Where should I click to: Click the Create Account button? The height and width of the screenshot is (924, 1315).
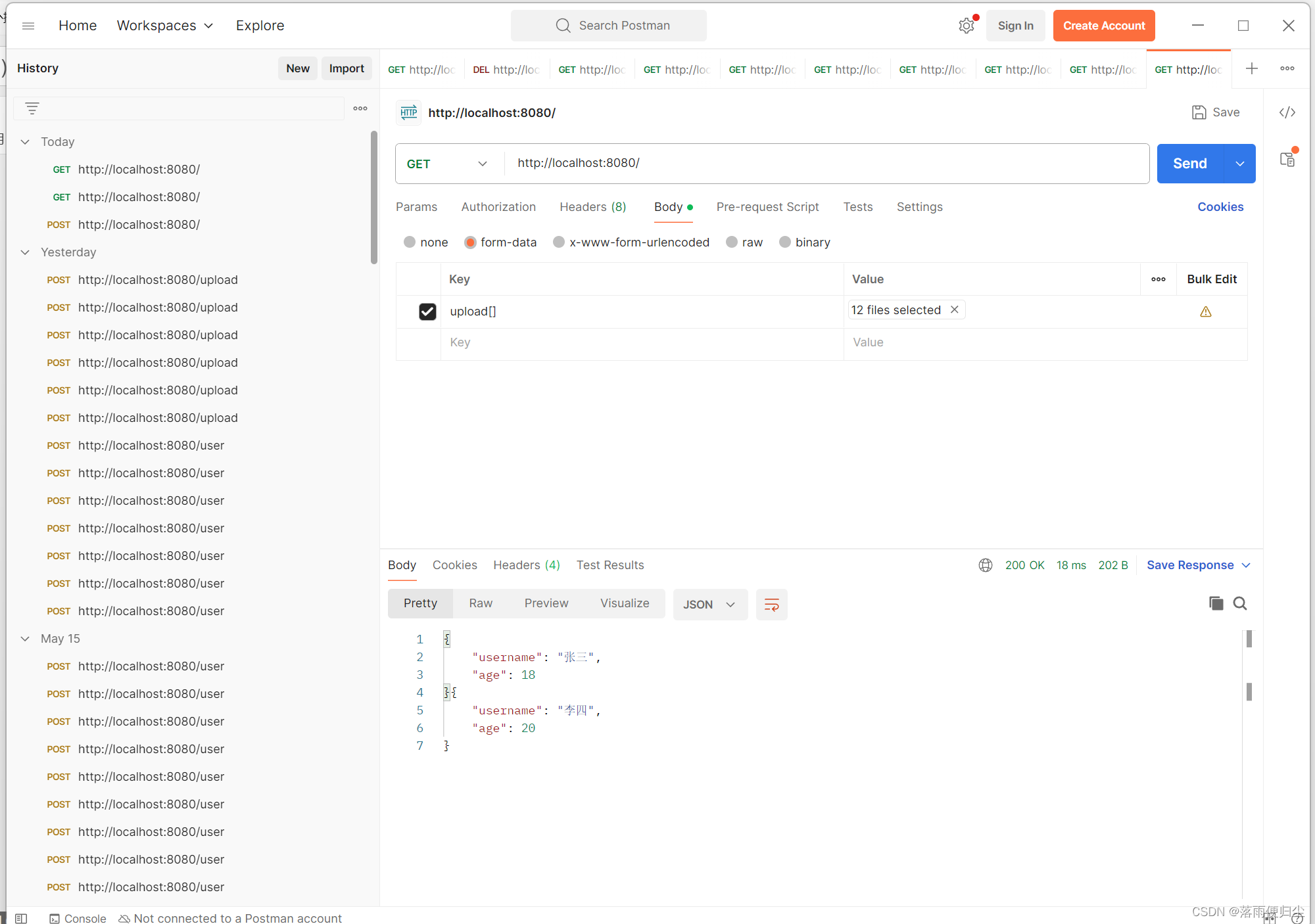1104,26
